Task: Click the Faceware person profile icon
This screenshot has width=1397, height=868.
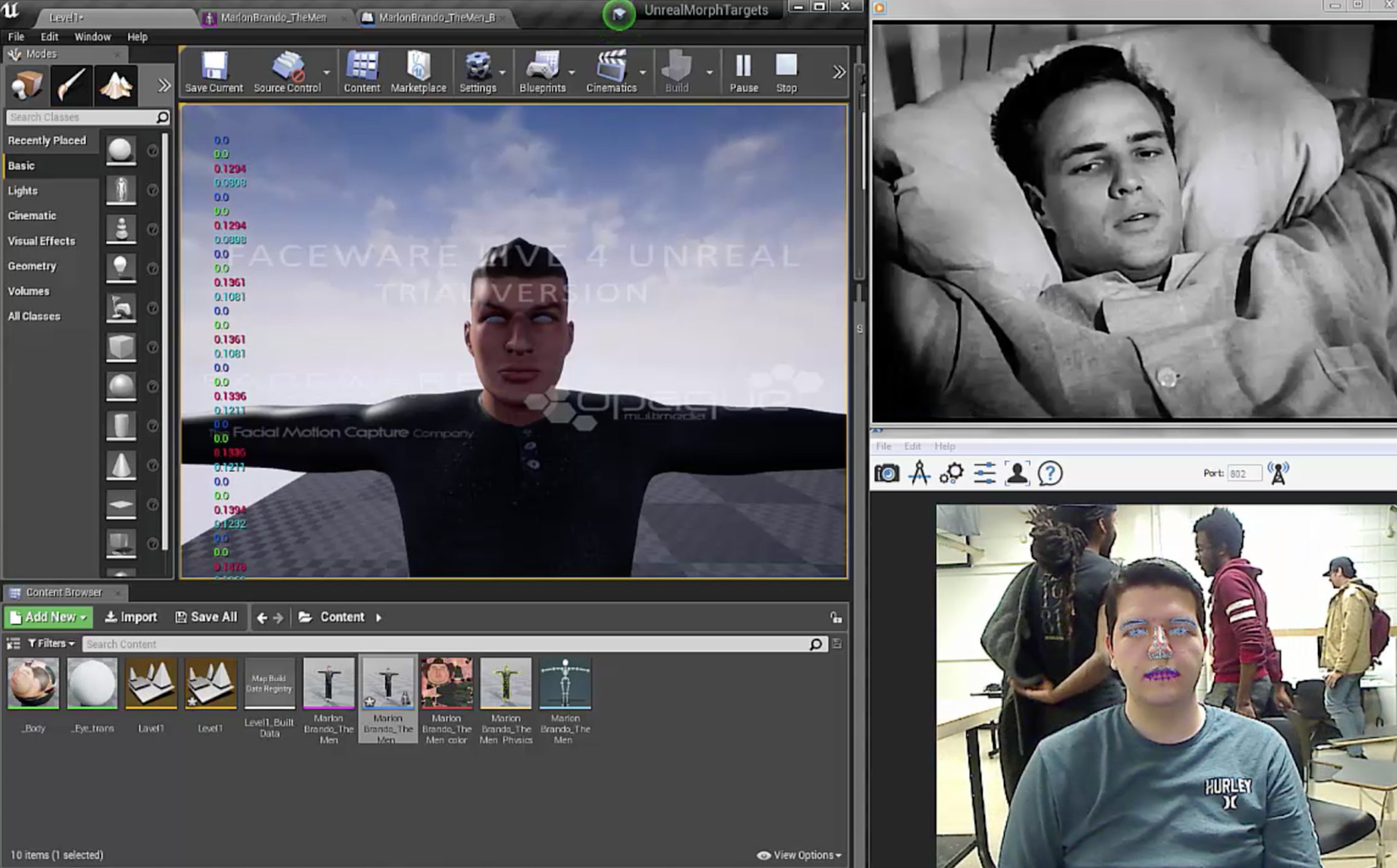Action: click(x=1017, y=473)
